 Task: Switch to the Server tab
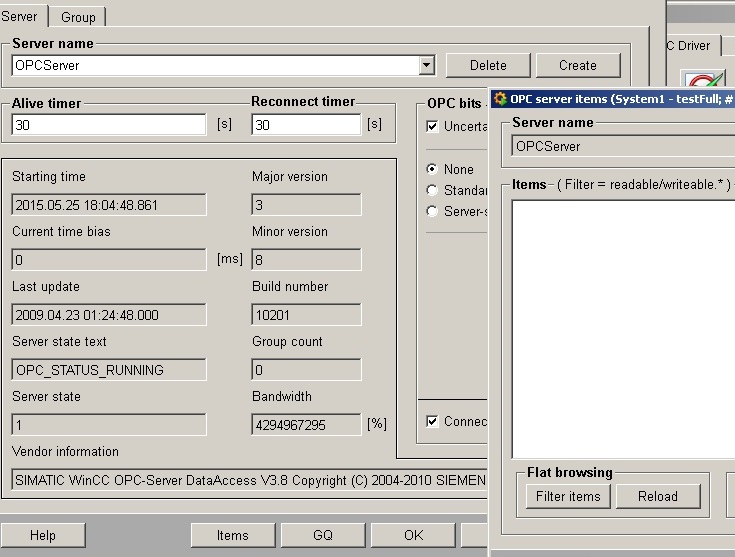20,16
